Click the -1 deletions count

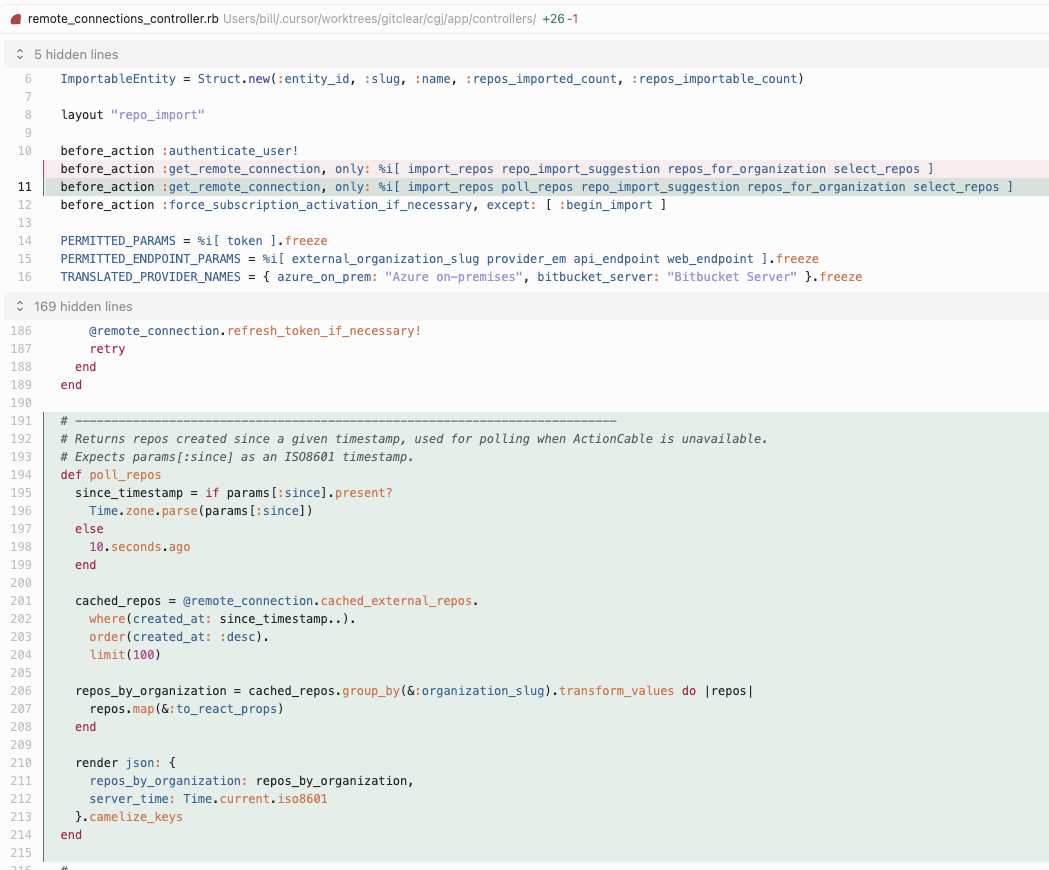tap(573, 19)
